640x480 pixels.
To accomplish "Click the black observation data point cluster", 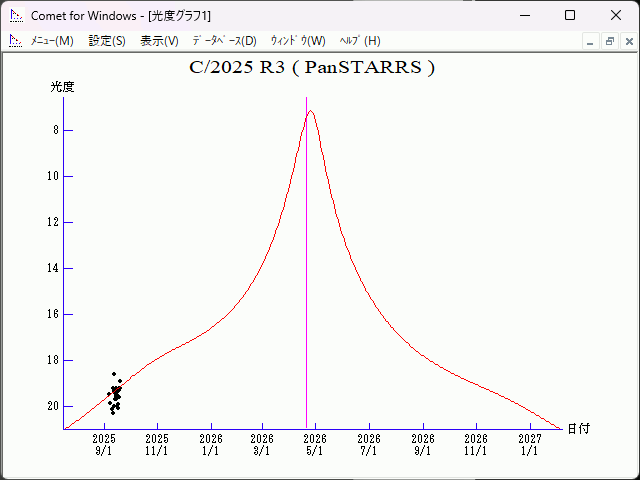I will [115, 394].
